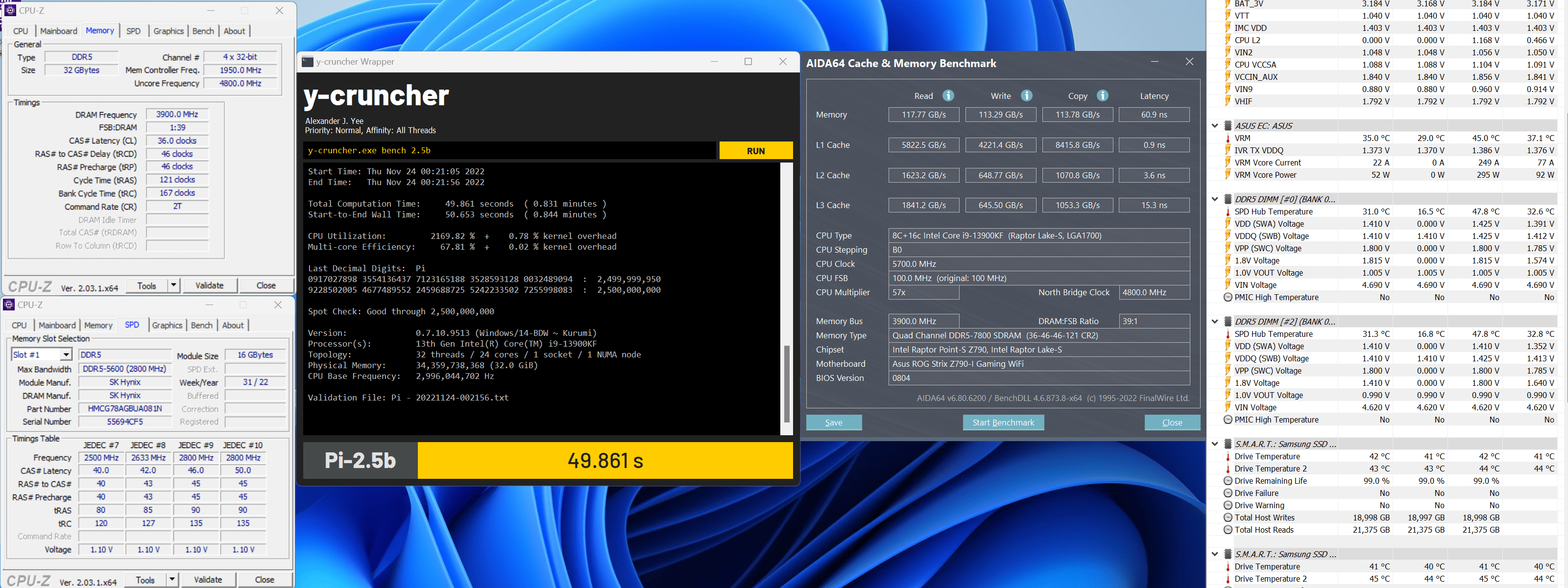
Task: Click the DRAM Frequency 3900.0 MHz value
Action: (x=177, y=114)
